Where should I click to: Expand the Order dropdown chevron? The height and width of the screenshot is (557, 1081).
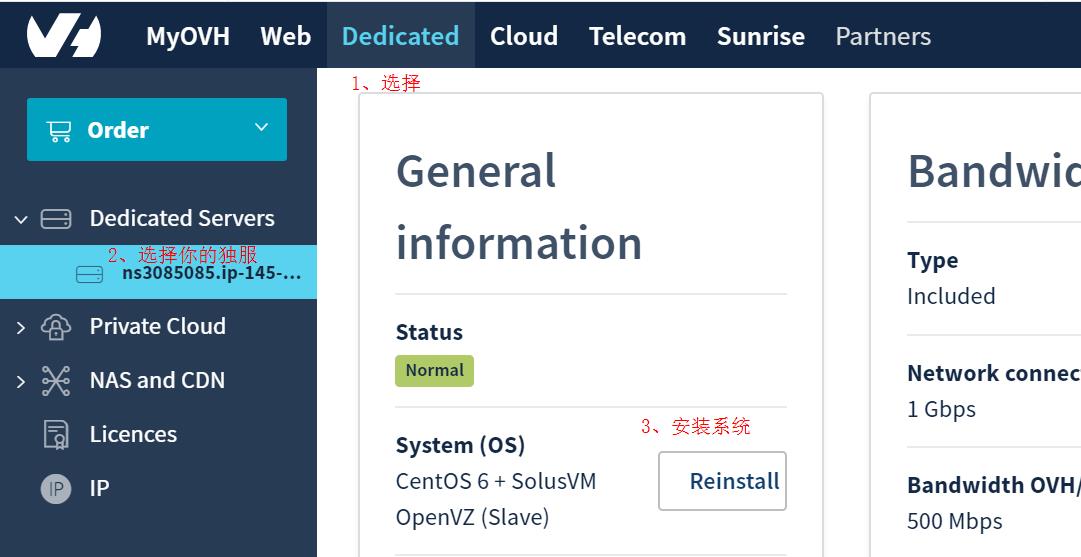261,128
